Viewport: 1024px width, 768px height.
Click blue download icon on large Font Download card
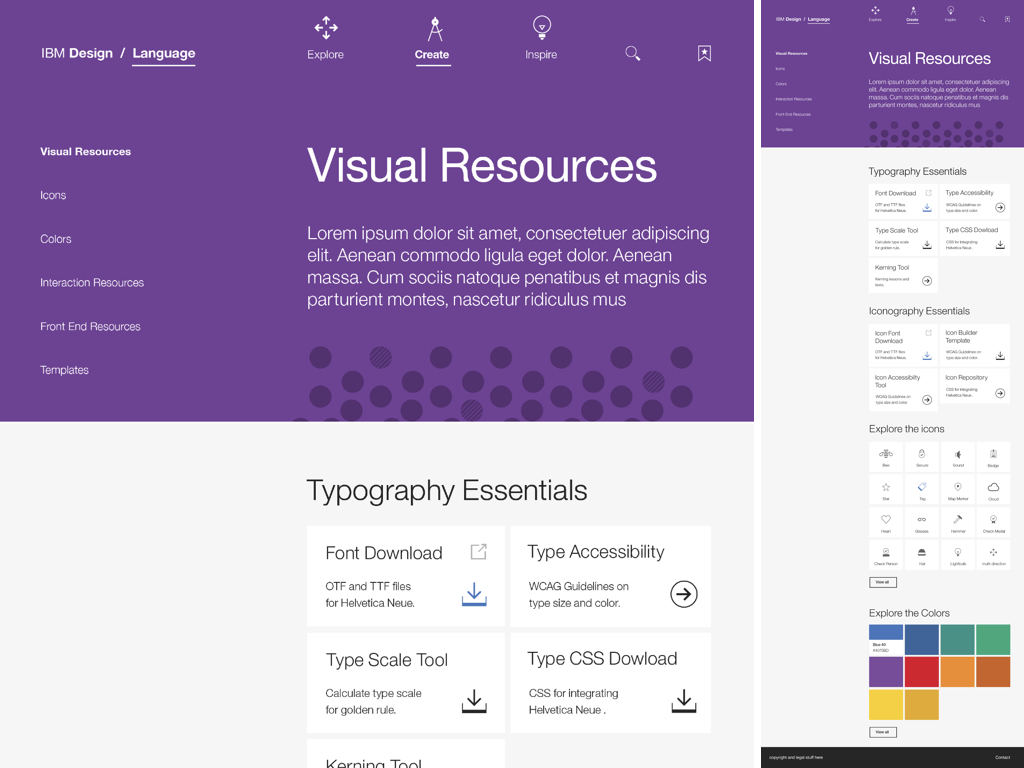coord(474,594)
